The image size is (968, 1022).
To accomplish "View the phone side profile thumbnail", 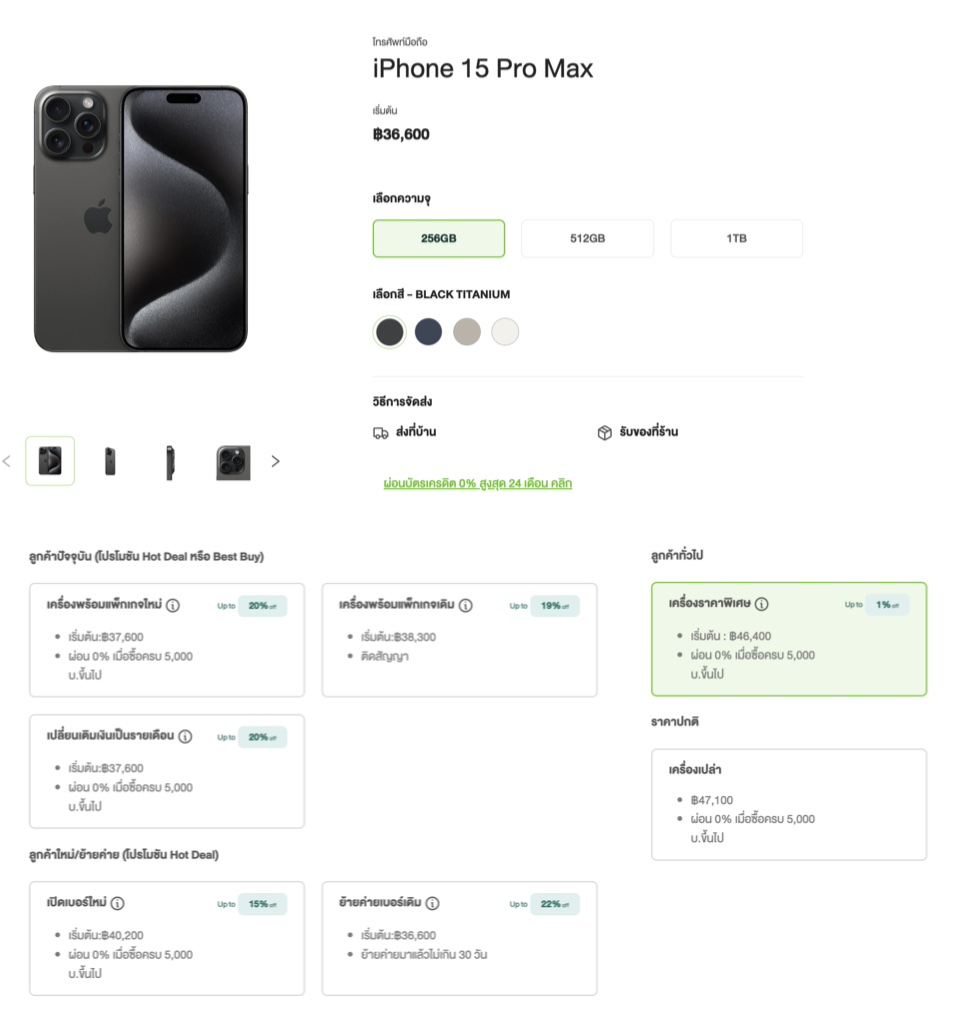I will pos(170,462).
